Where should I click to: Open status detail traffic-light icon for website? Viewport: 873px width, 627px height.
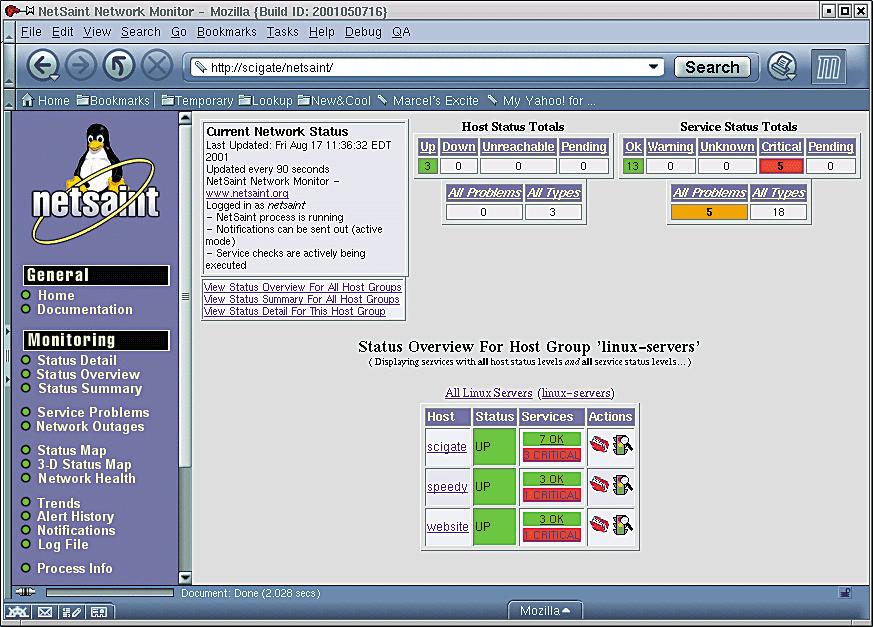pyautogui.click(x=623, y=523)
